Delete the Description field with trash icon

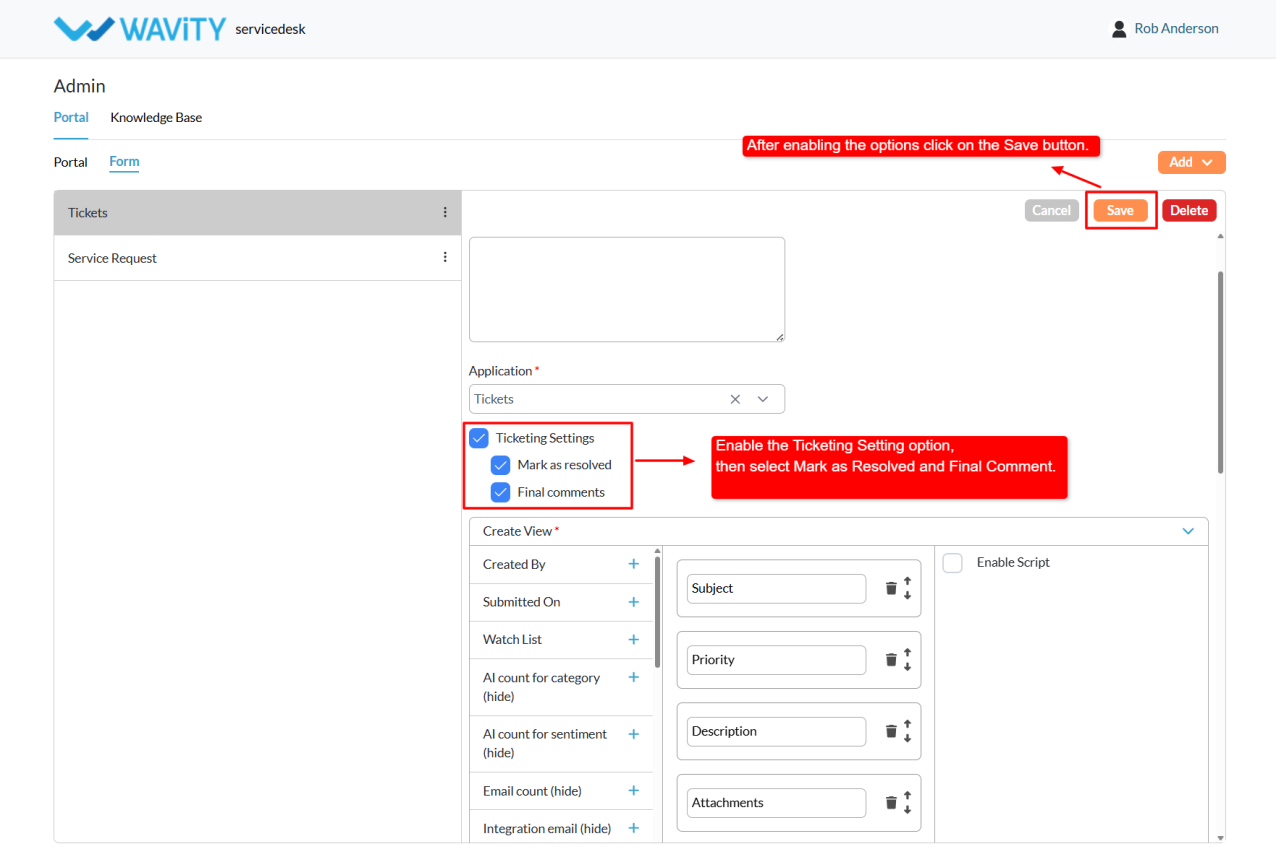pyautogui.click(x=891, y=731)
